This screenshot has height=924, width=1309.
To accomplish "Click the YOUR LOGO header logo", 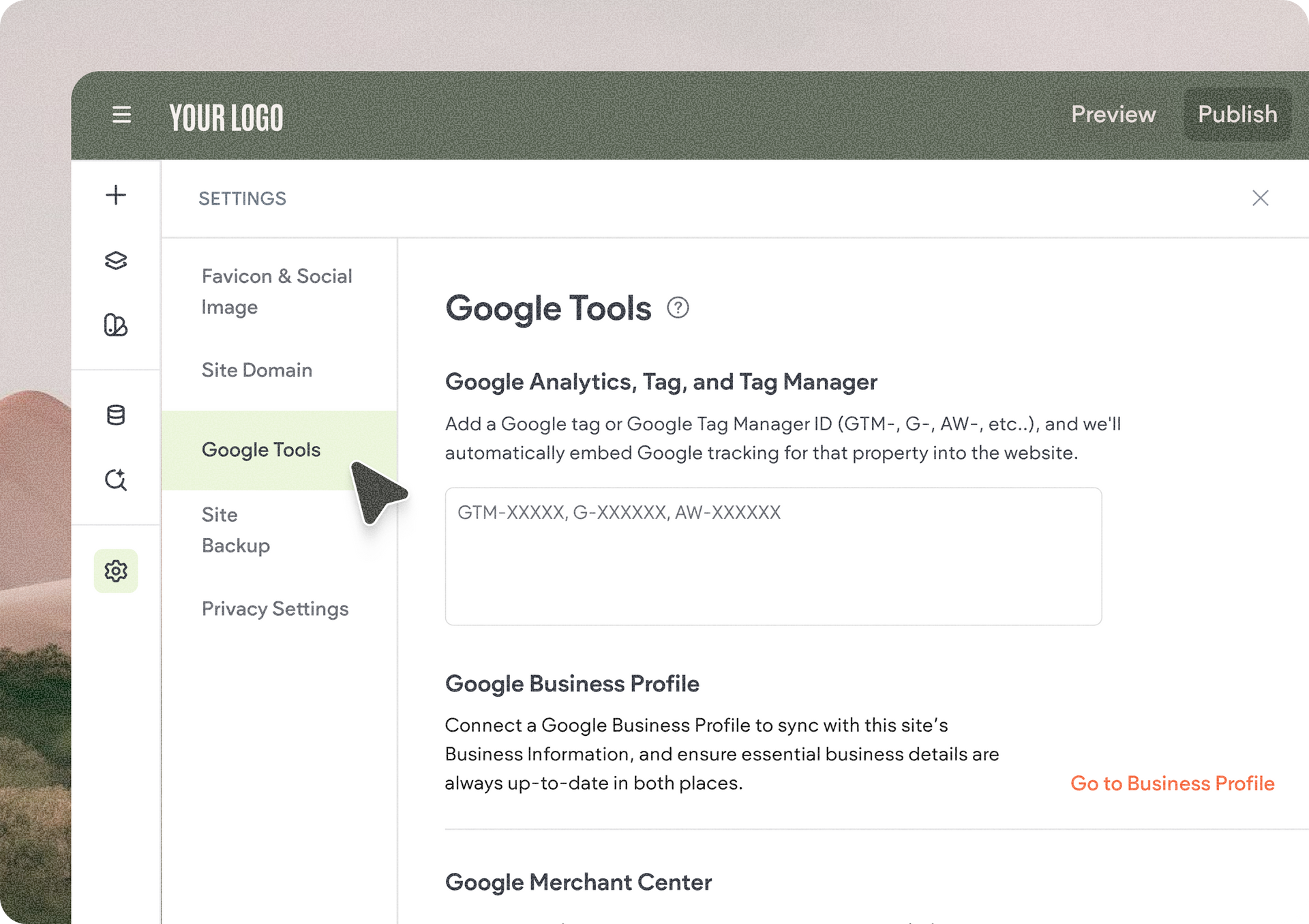I will [x=226, y=117].
